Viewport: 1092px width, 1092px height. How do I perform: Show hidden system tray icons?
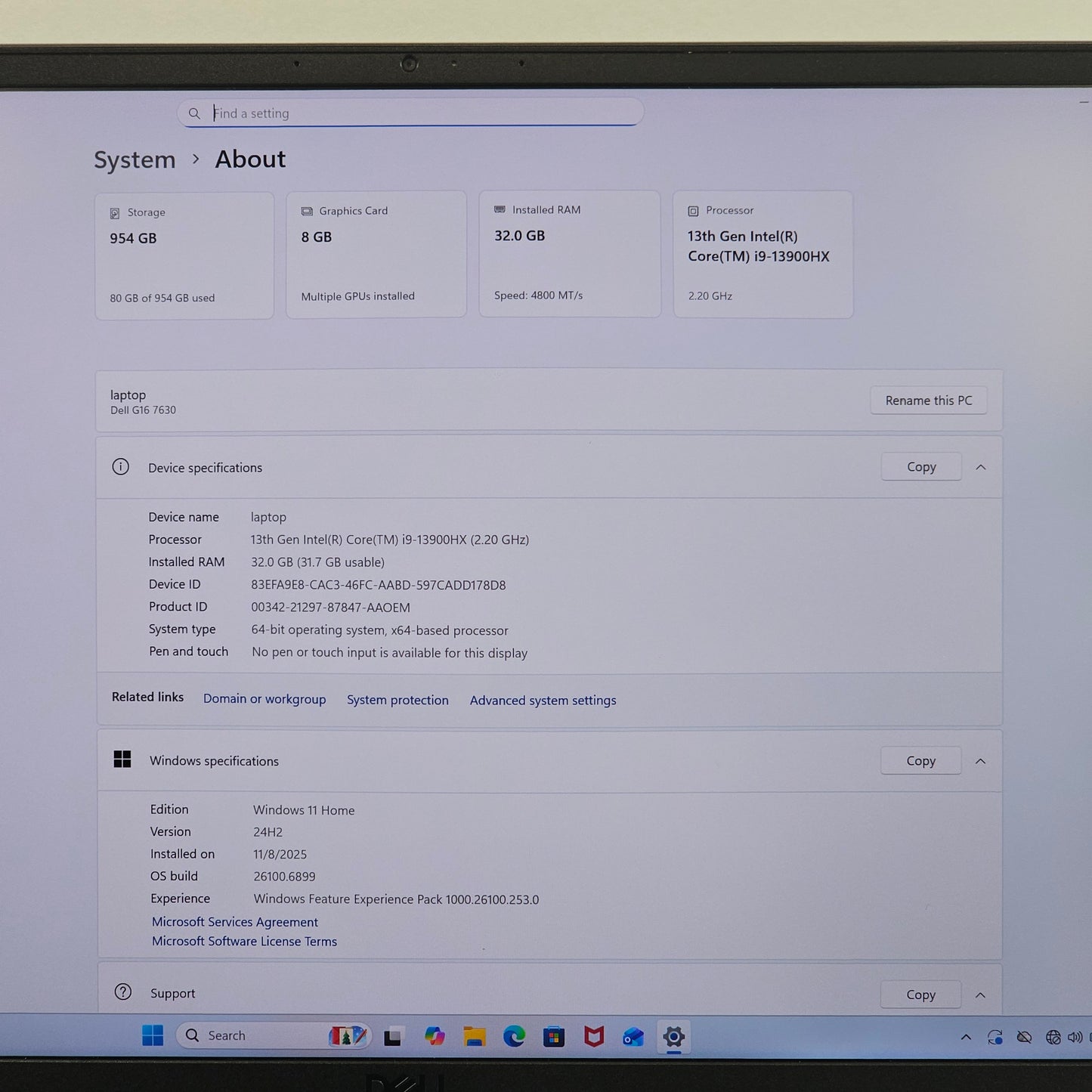pos(967,1037)
